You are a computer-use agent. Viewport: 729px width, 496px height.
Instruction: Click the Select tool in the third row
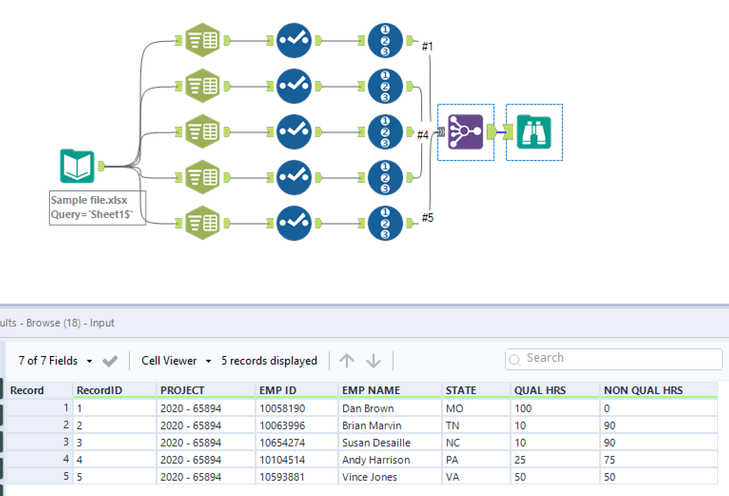294,132
